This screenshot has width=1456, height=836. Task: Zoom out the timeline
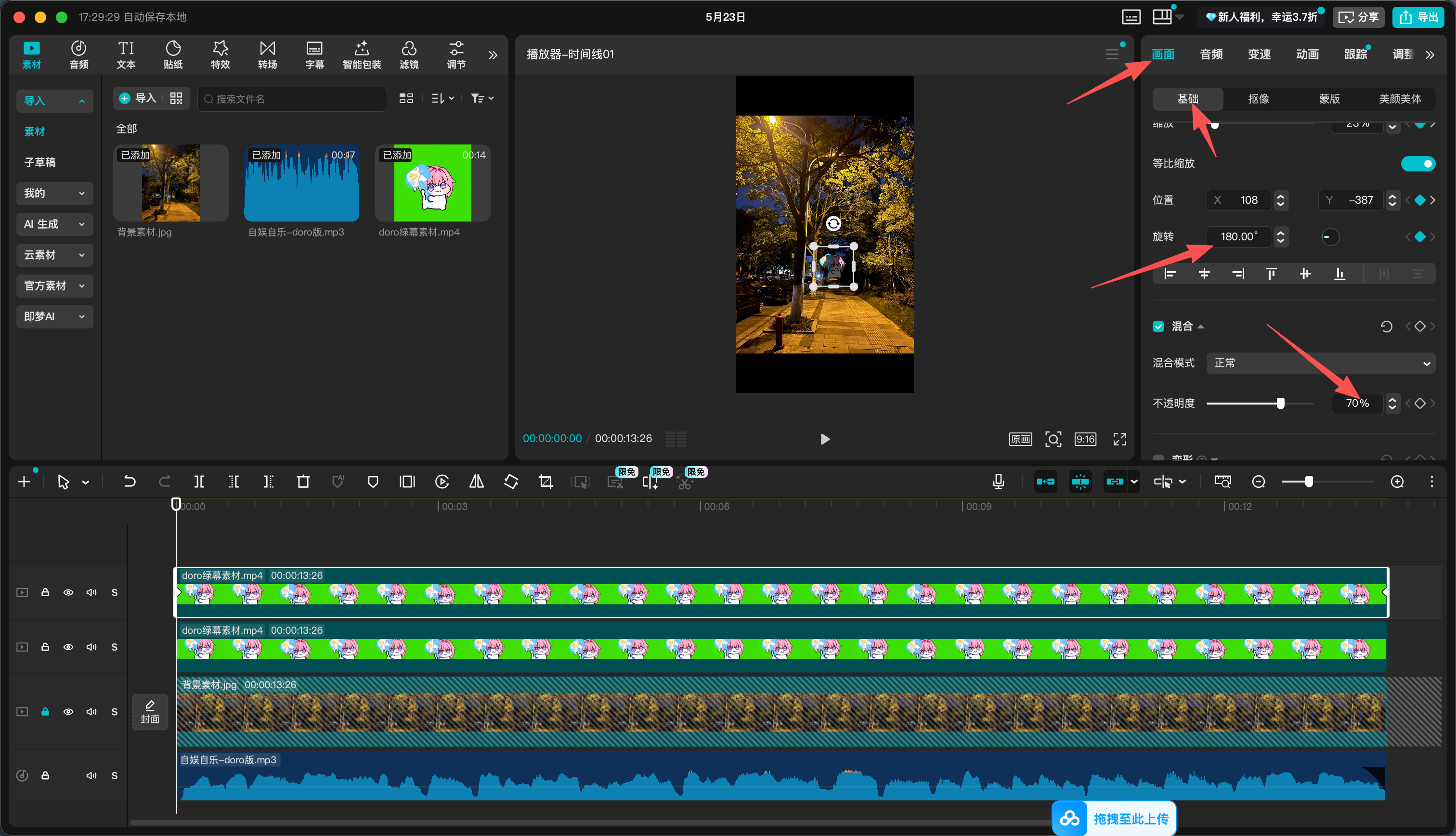tap(1259, 482)
